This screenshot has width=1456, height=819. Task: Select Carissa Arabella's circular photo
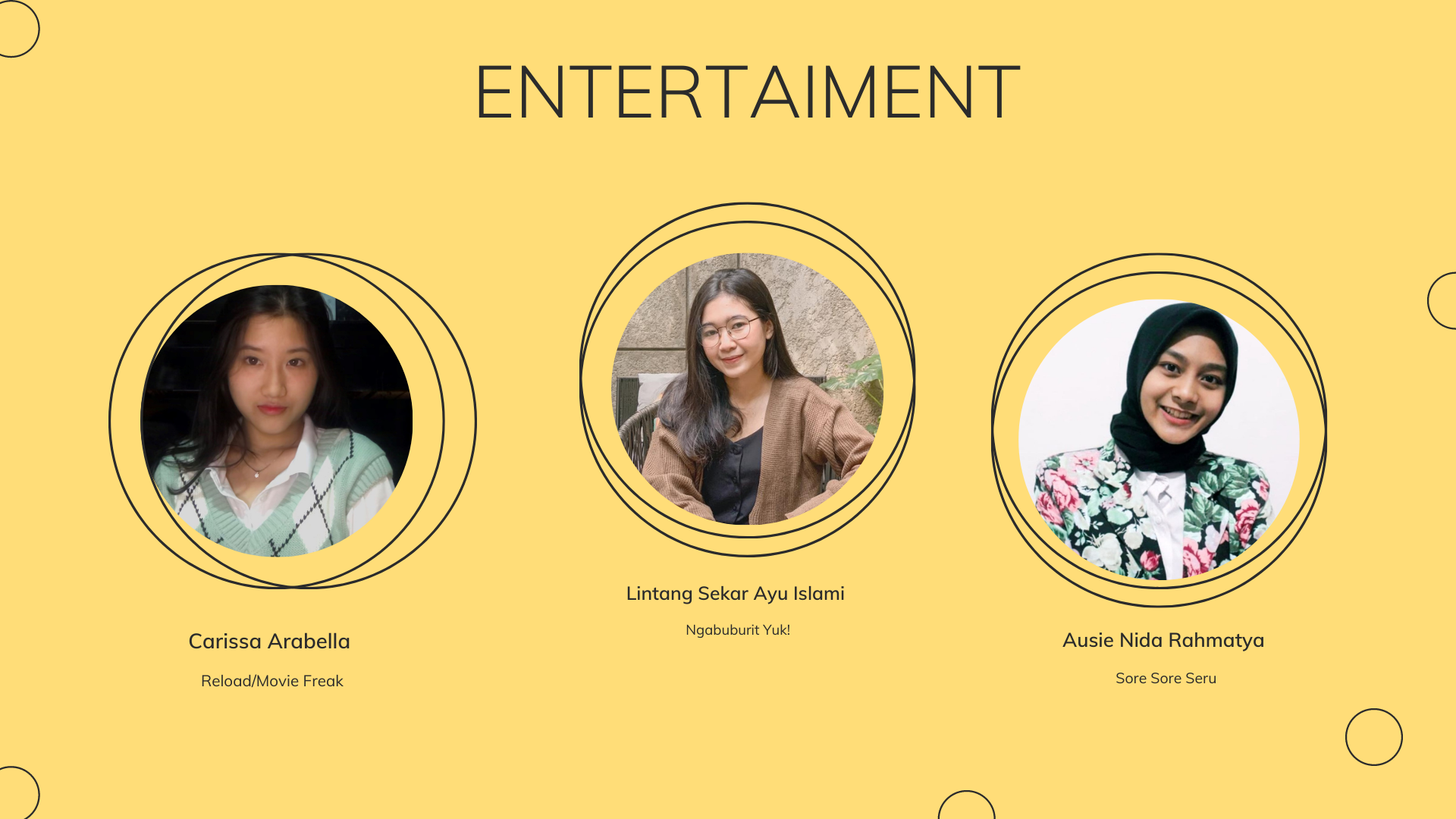(277, 421)
